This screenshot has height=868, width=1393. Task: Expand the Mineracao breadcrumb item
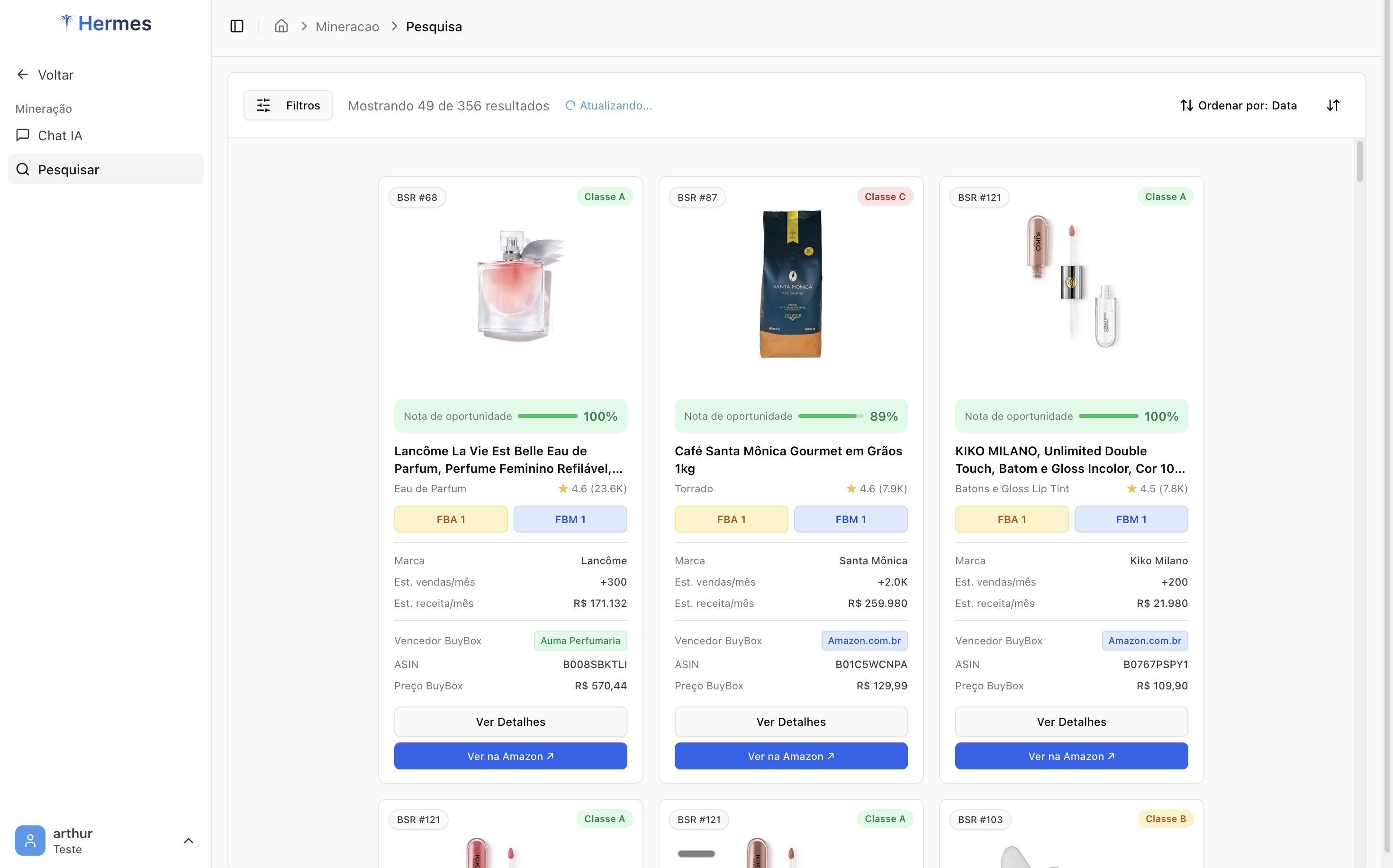pyautogui.click(x=347, y=27)
